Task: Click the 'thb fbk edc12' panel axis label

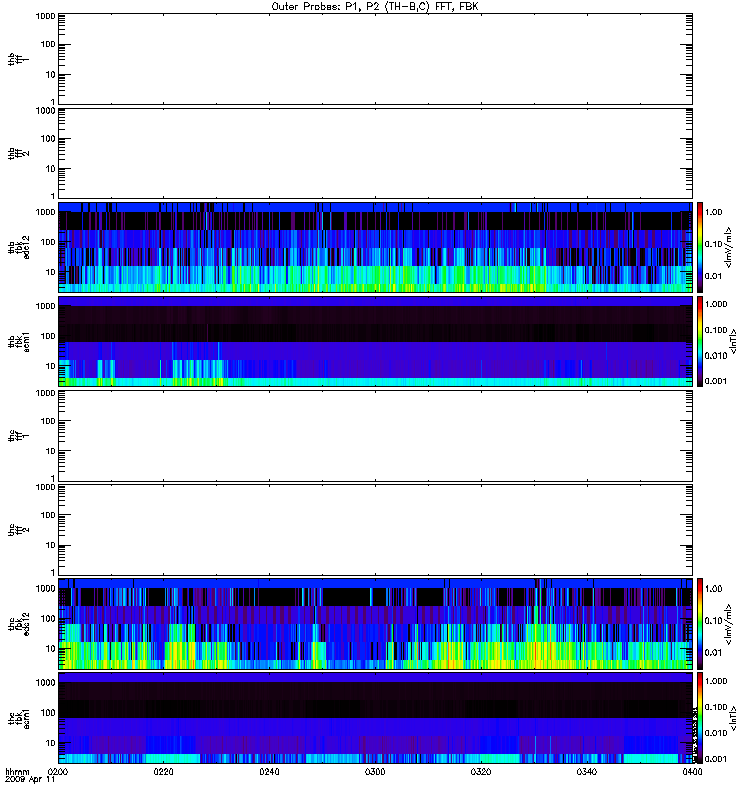Action: tap(19, 247)
